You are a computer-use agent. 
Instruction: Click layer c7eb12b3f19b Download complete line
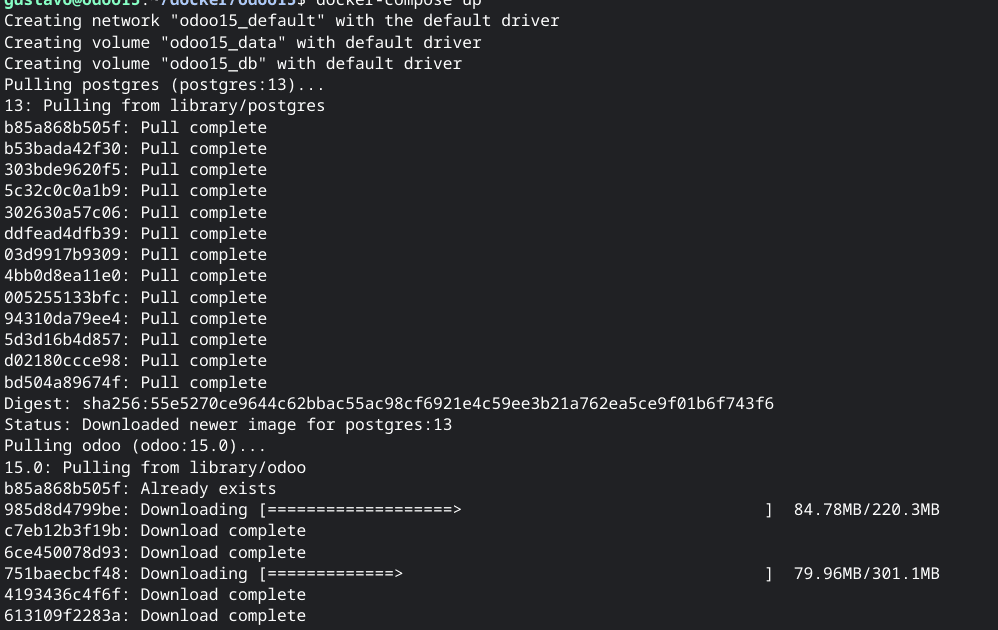pyautogui.click(x=155, y=531)
